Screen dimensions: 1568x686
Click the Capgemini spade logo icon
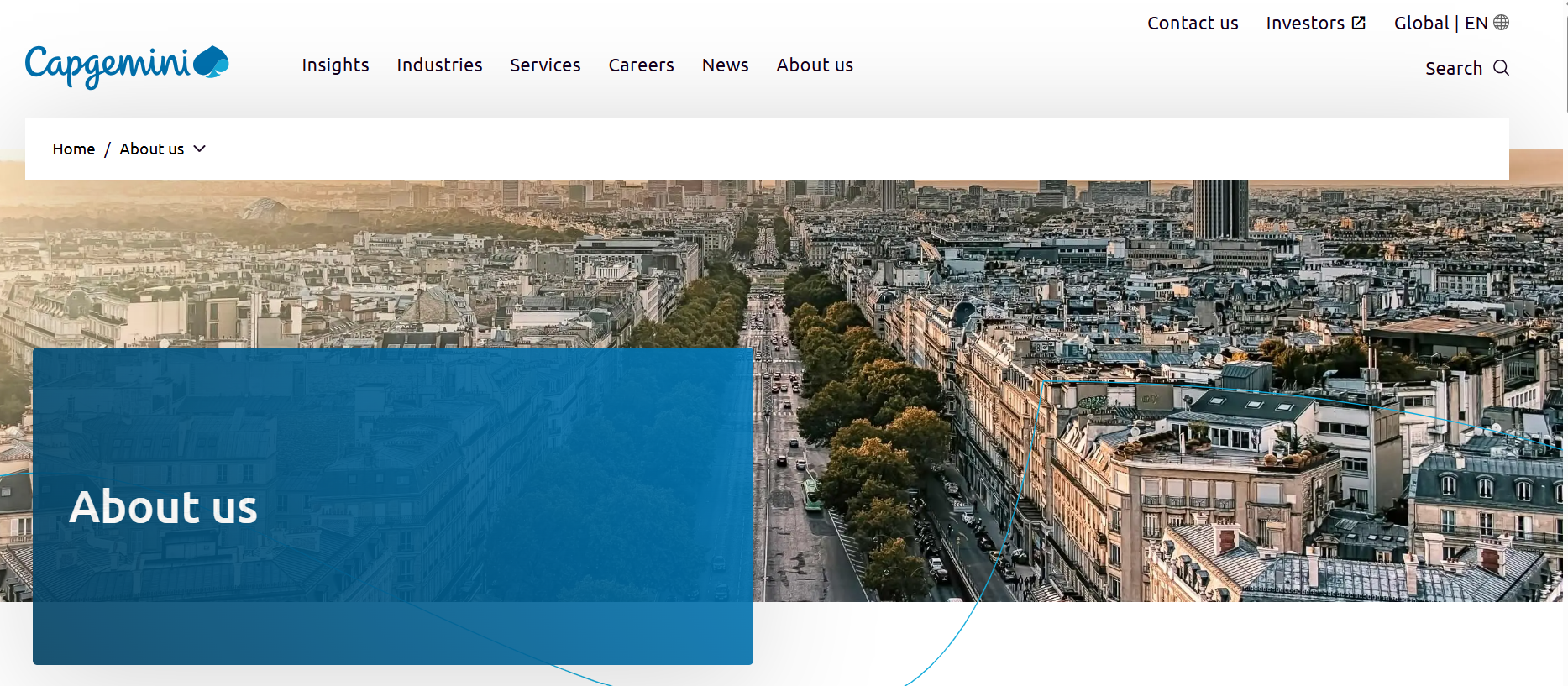pyautogui.click(x=211, y=62)
